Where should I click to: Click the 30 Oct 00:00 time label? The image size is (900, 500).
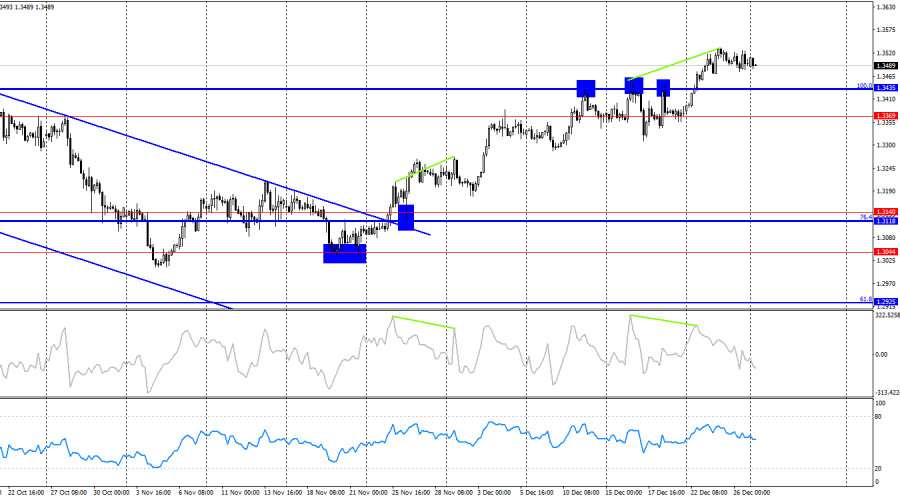tap(111, 493)
